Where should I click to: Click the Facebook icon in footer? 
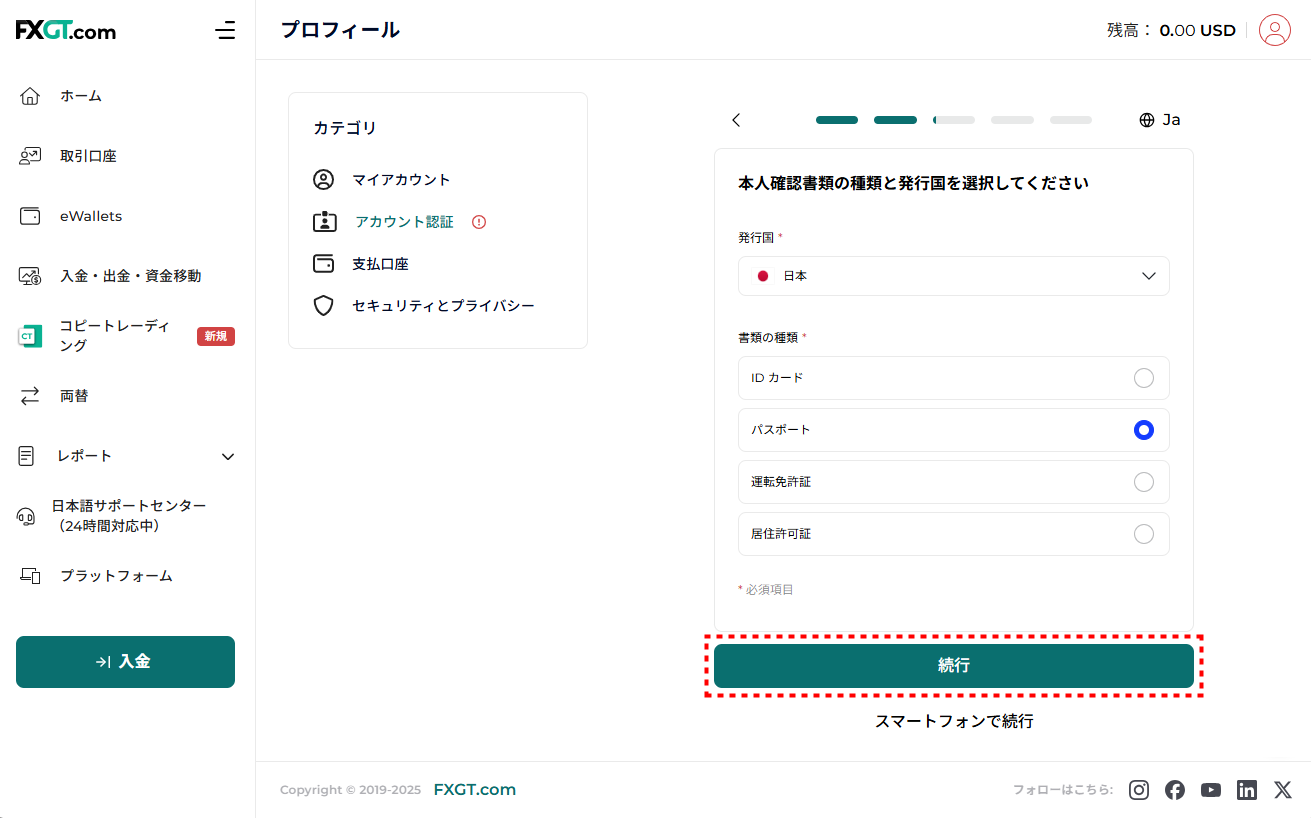click(1175, 790)
